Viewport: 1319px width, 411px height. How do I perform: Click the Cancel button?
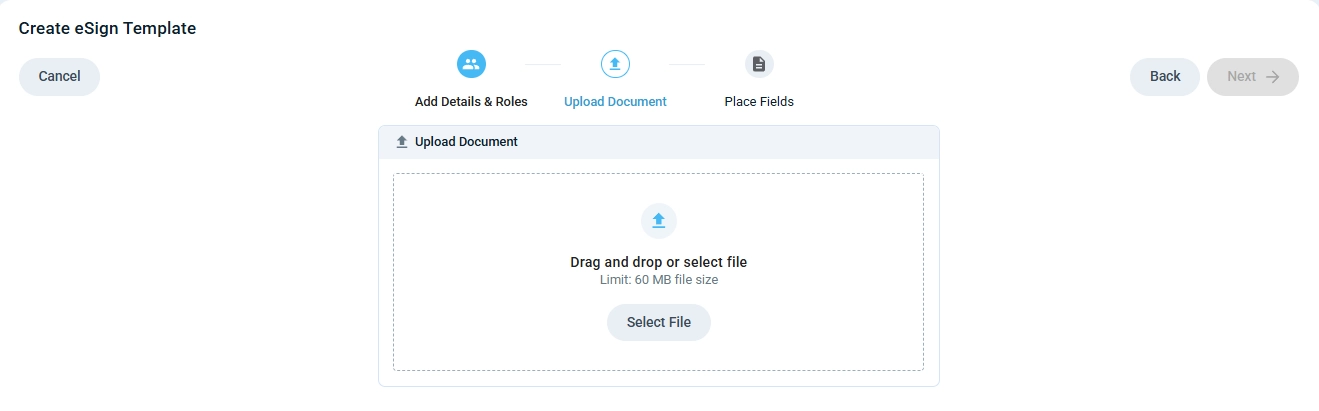tap(59, 77)
